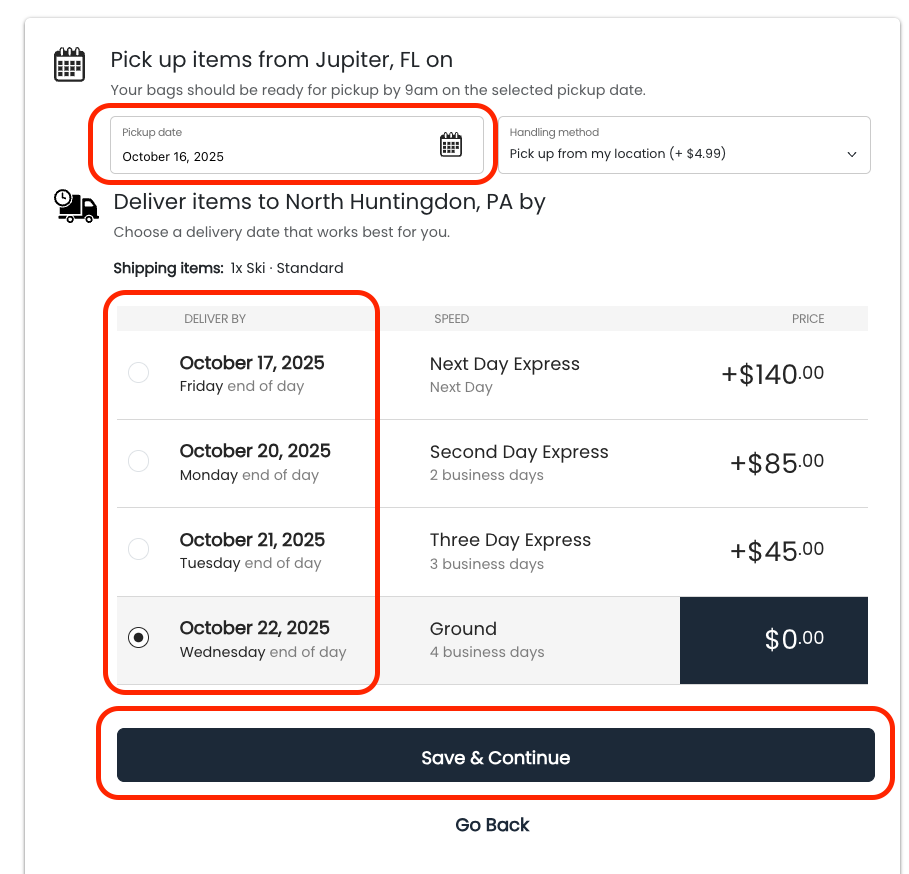Screen dimensions: 909x874
Task: Select October 22 Ground radio button
Action: [x=139, y=638]
